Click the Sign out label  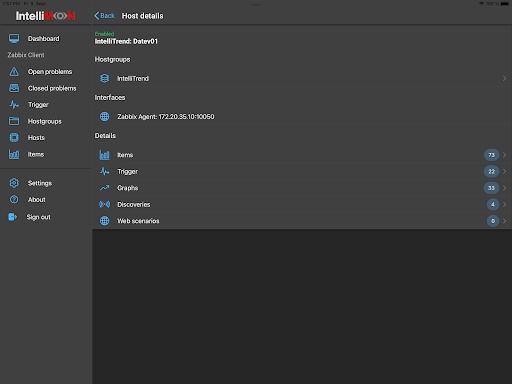38,217
